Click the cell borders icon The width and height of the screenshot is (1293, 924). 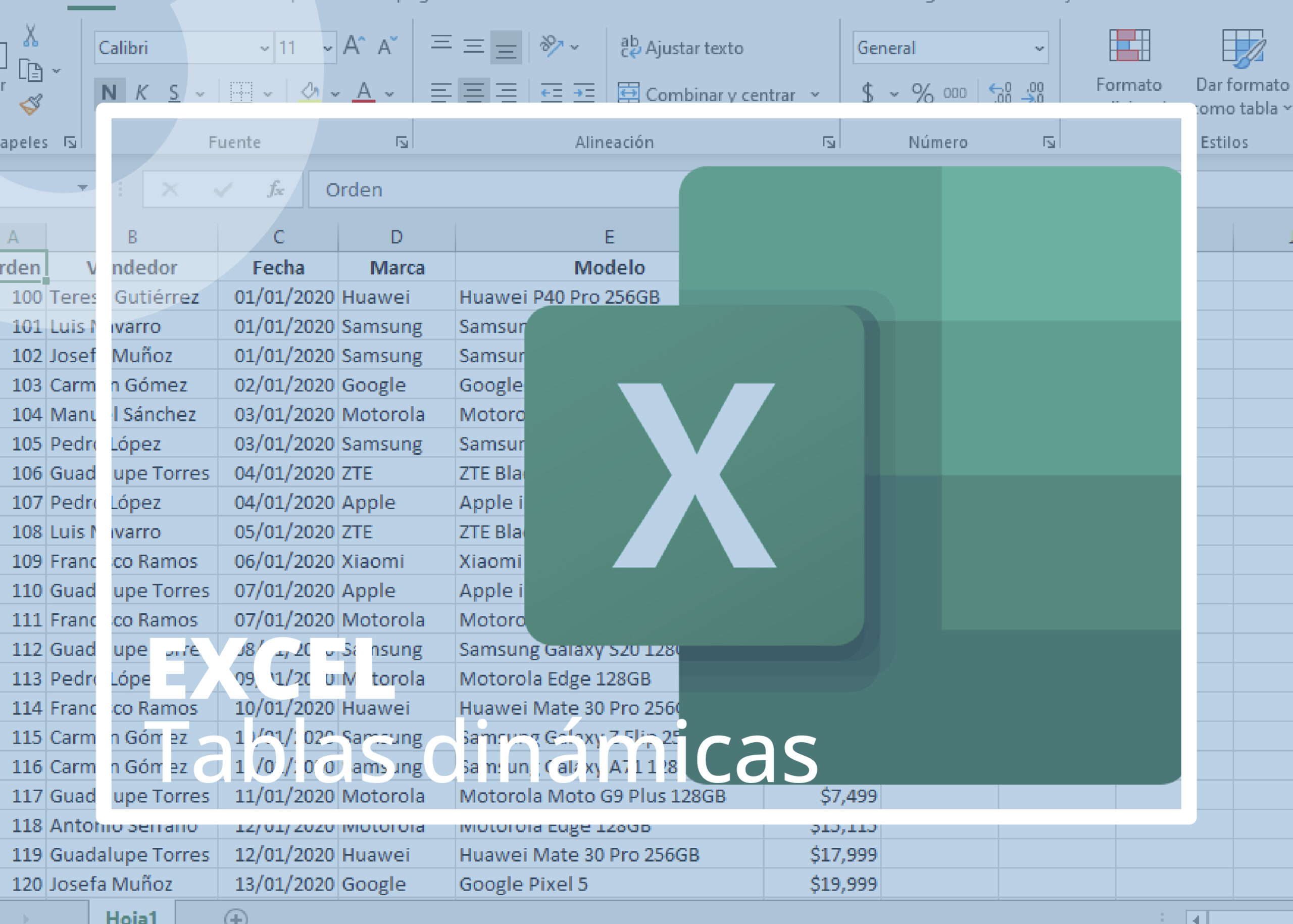point(241,92)
